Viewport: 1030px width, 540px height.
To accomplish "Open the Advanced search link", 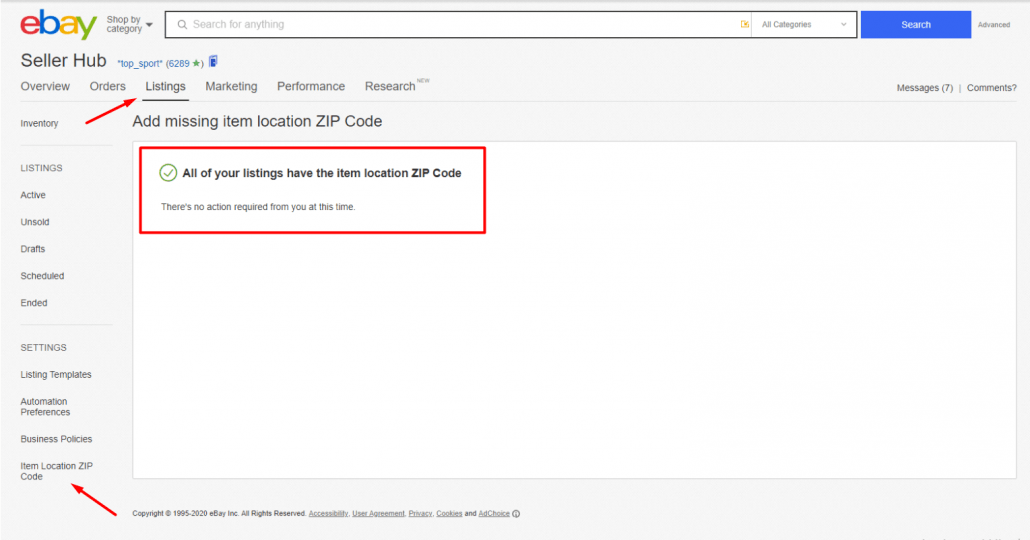I will point(993,25).
